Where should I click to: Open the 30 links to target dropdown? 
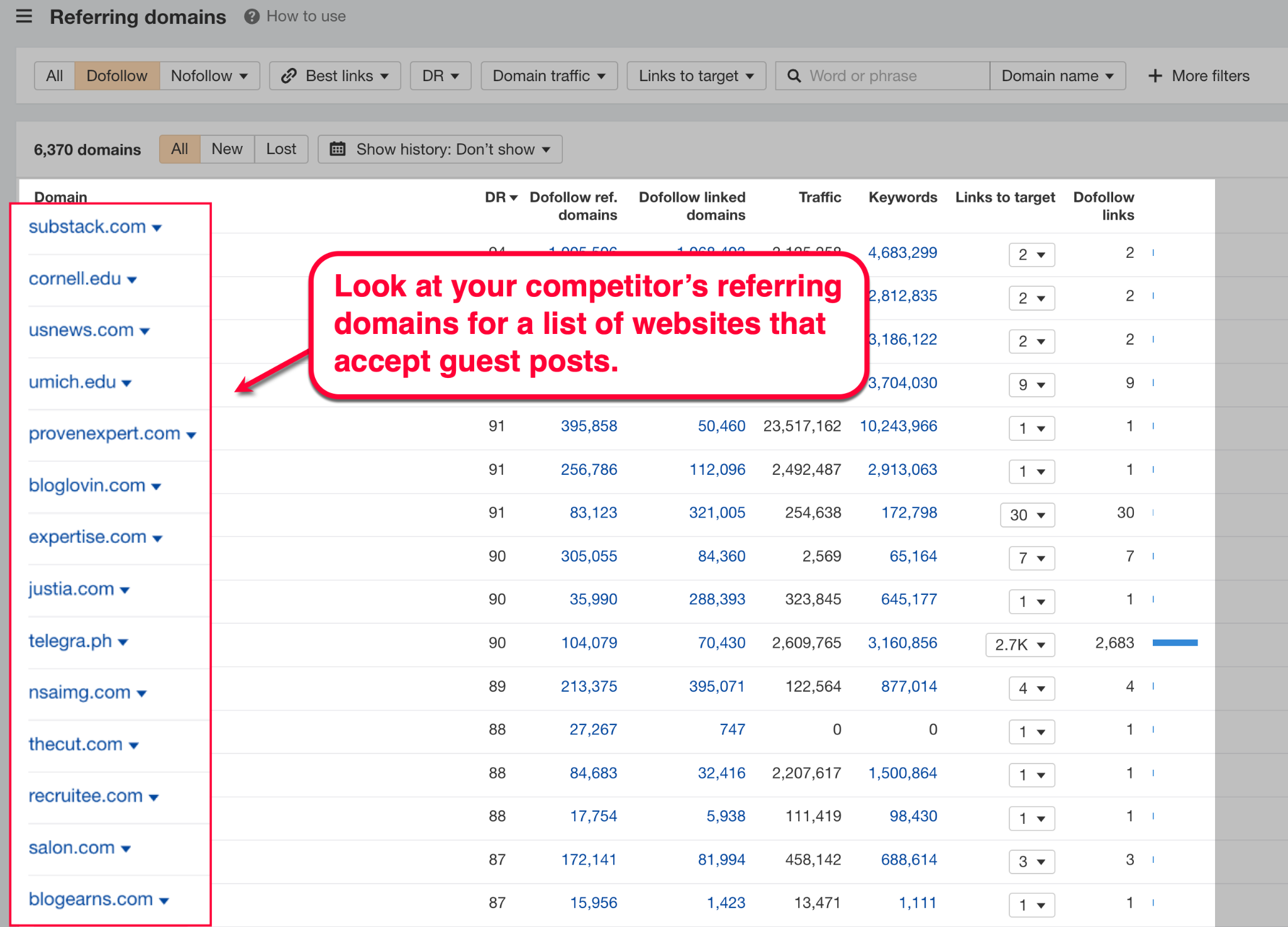pos(1028,514)
